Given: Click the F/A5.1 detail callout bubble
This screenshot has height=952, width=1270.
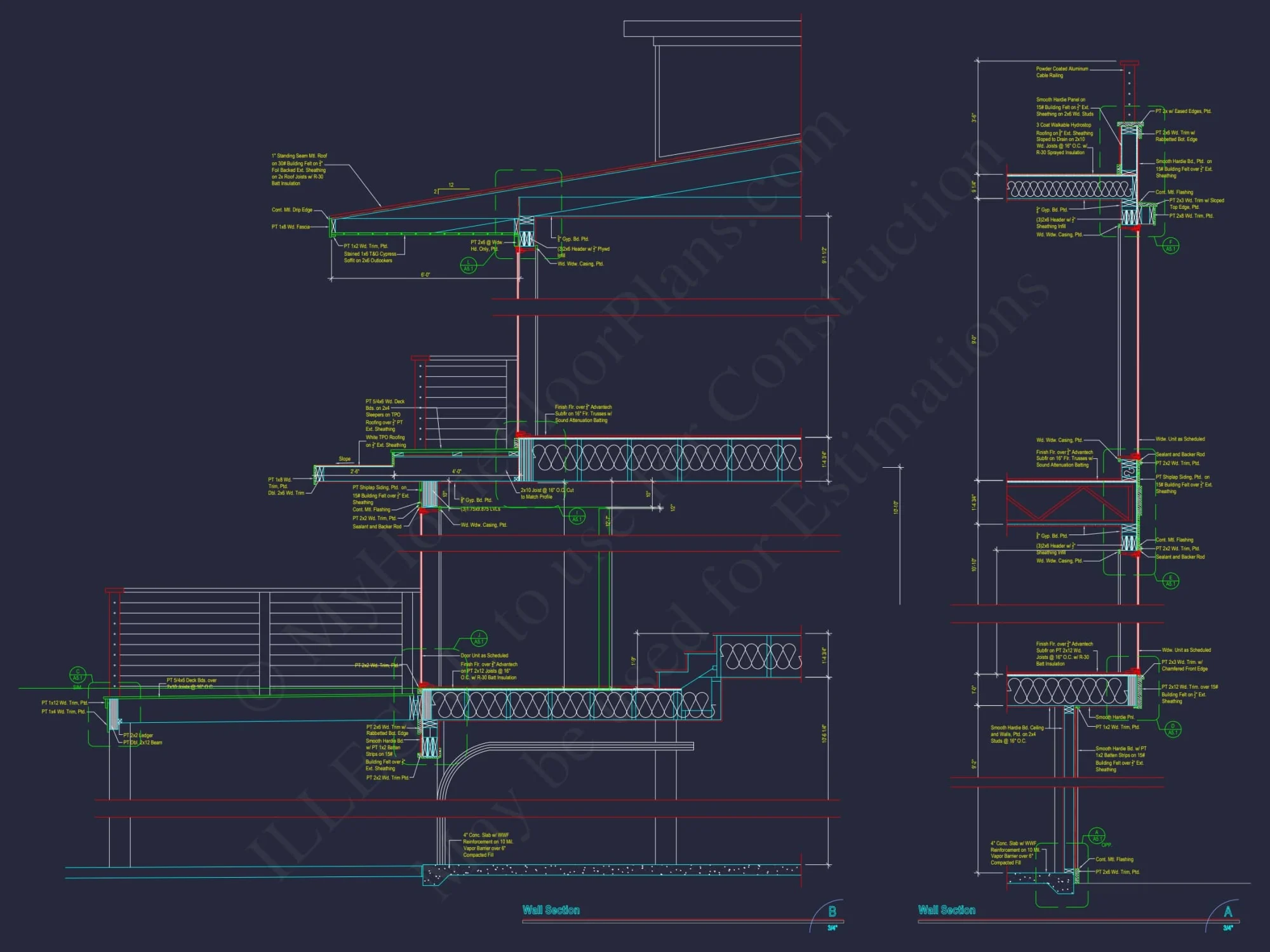Looking at the screenshot, I should 1170,246.
